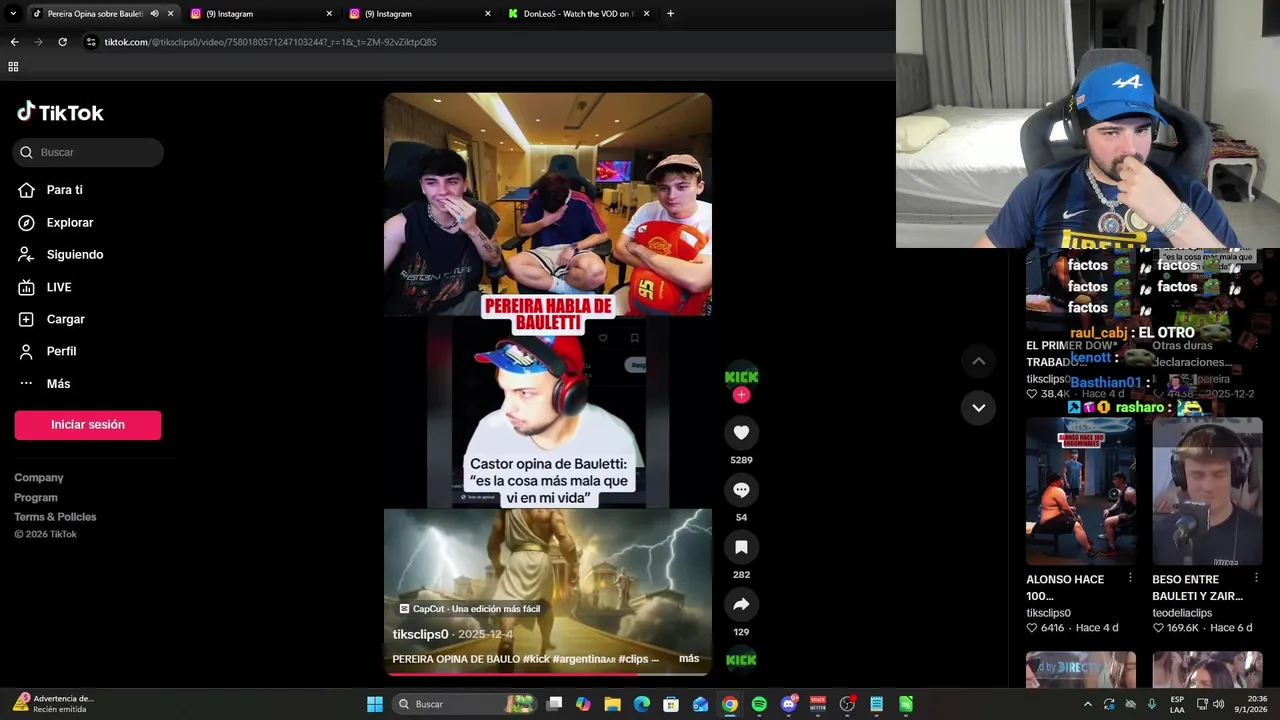This screenshot has height=720, width=1280.
Task: Open the ESP LAA language switcher
Action: tap(1177, 704)
